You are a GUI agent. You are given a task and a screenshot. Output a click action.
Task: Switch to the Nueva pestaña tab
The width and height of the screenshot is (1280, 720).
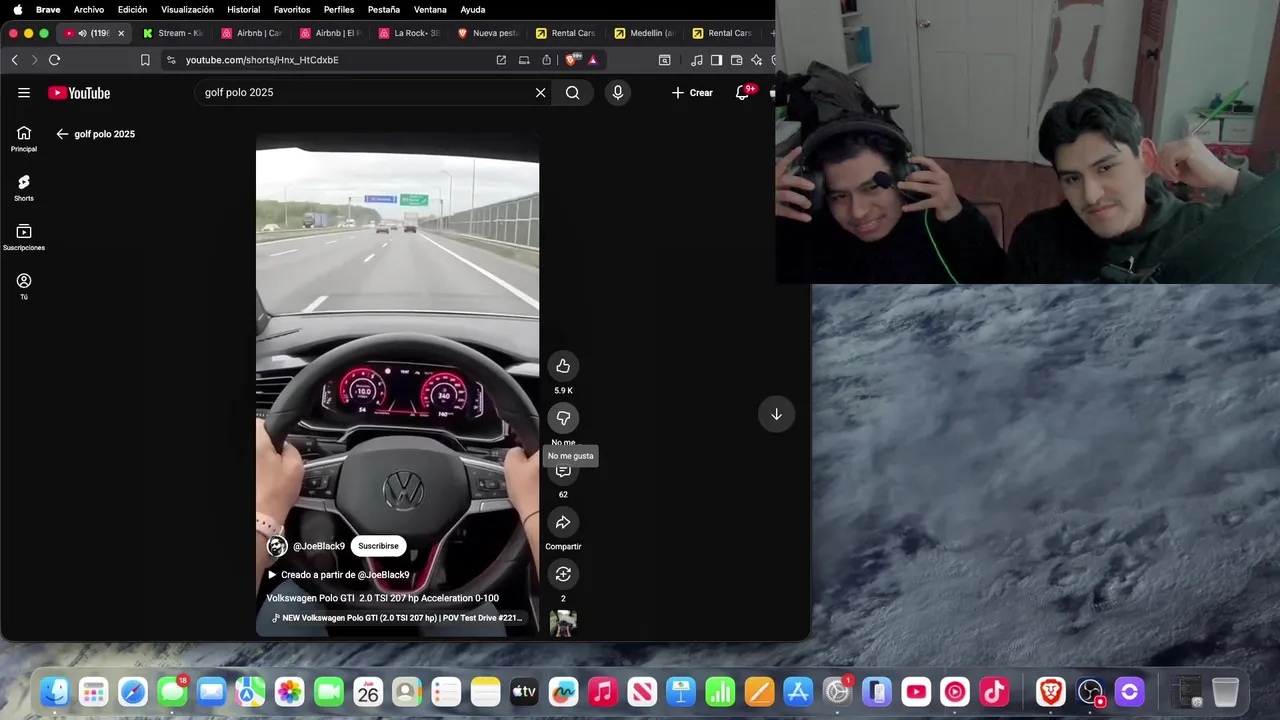pos(487,33)
